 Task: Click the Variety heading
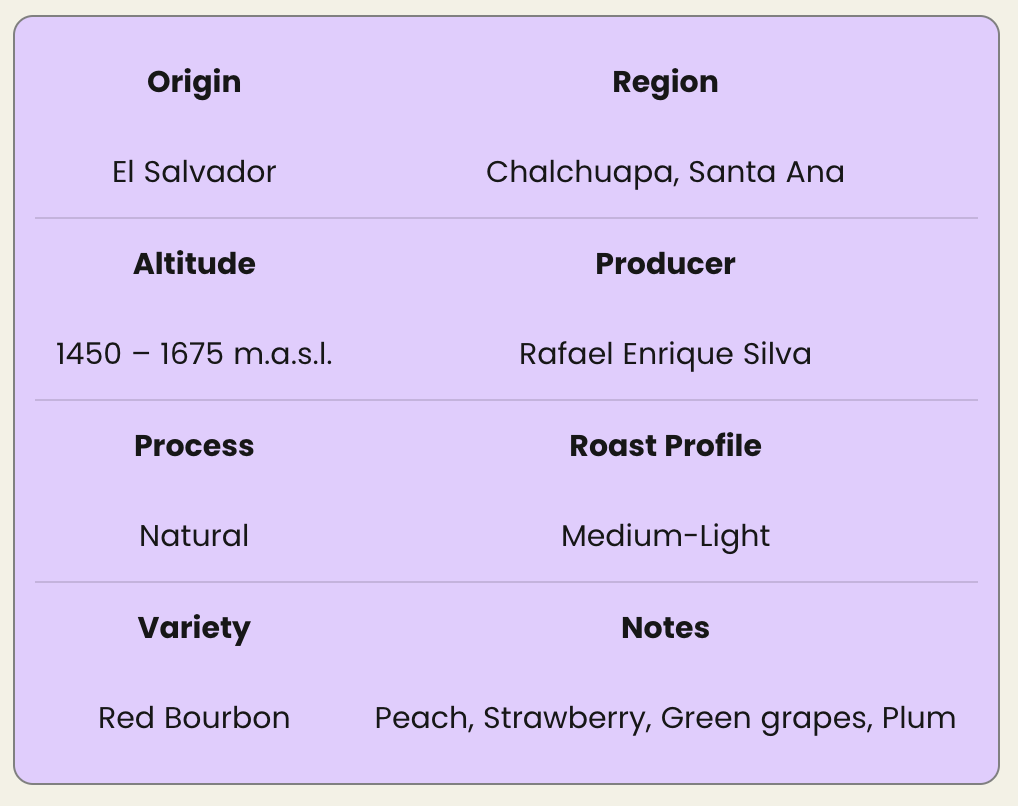point(194,628)
